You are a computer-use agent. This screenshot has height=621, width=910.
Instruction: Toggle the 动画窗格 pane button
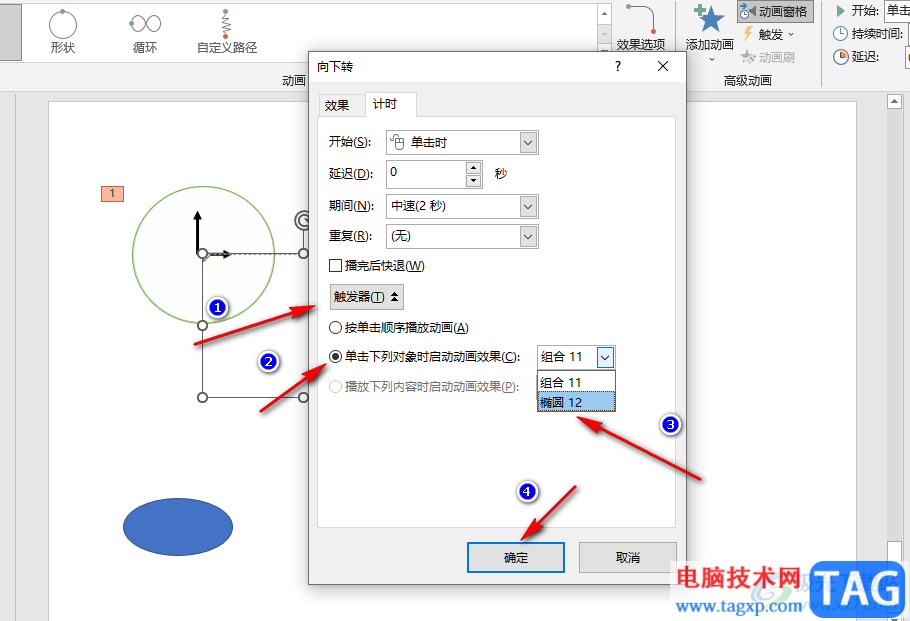pyautogui.click(x=775, y=12)
